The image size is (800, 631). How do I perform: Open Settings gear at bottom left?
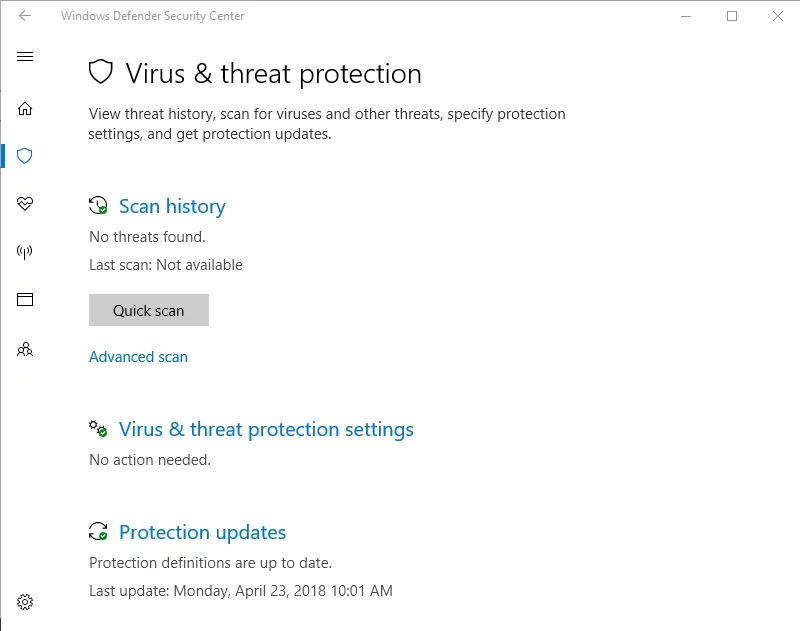[25, 602]
